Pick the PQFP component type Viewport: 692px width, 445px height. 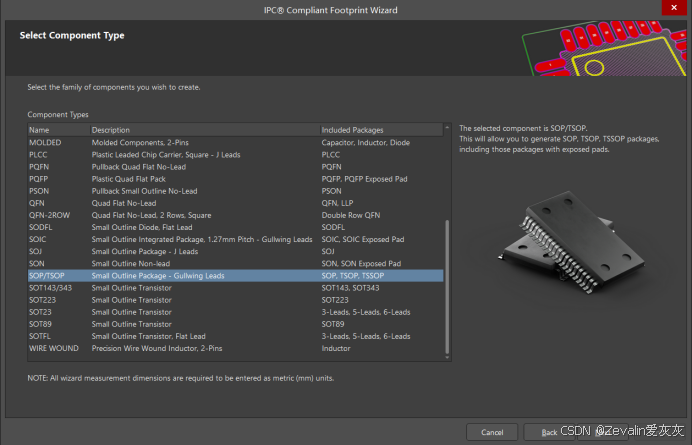point(236,179)
